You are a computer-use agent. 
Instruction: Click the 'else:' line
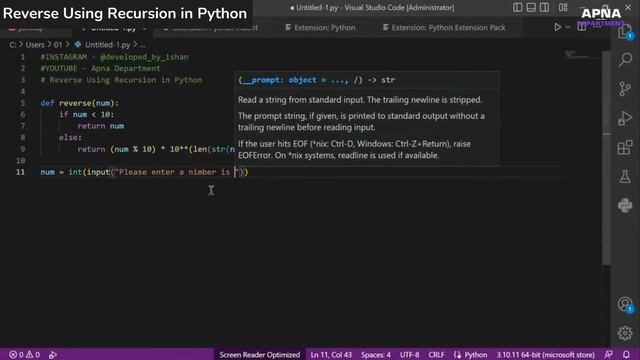(70, 137)
